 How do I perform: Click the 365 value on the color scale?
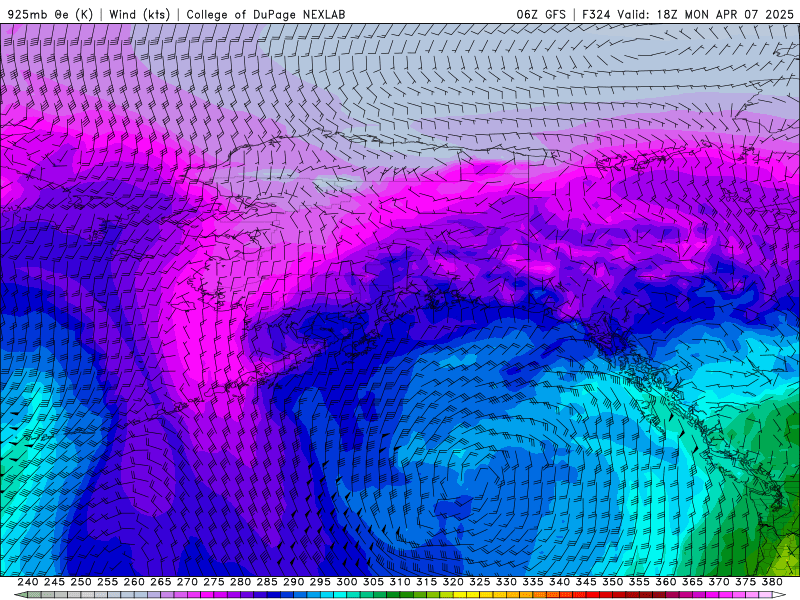692,582
